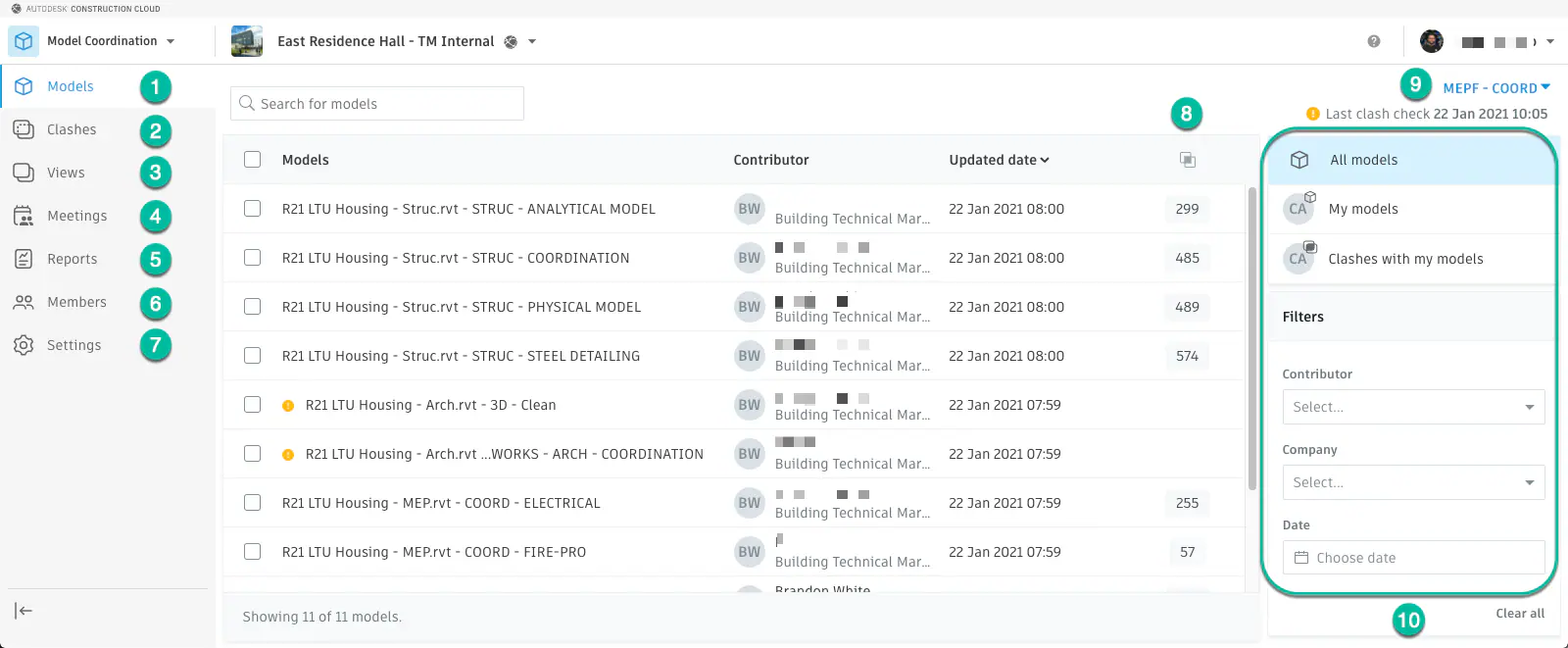This screenshot has height=648, width=1568.
Task: Open the STRUC - PHYSICAL MODEL model link
Action: click(462, 307)
